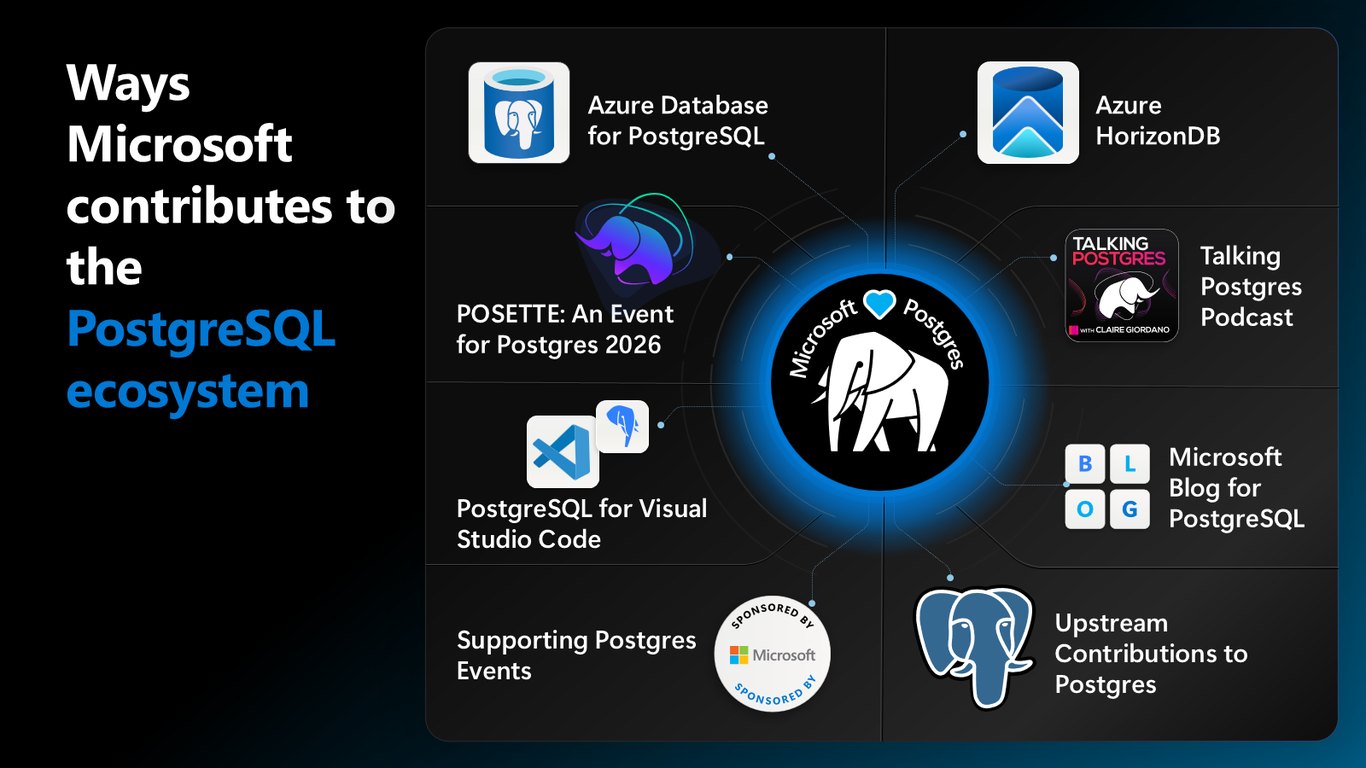The width and height of the screenshot is (1366, 768).
Task: Select 'PostgreSQL for Visual Studio Code' text
Action: [582, 523]
